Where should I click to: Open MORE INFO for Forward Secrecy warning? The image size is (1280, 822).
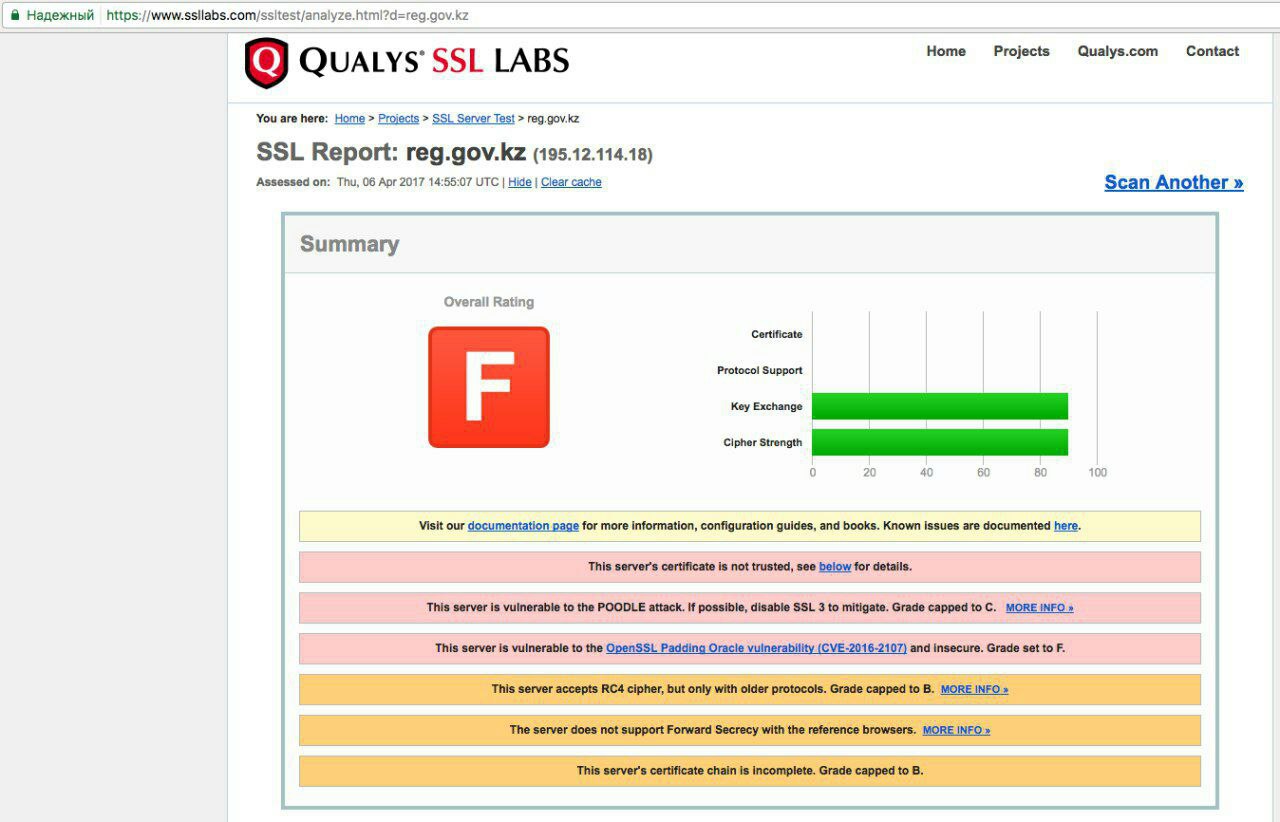tap(956, 730)
